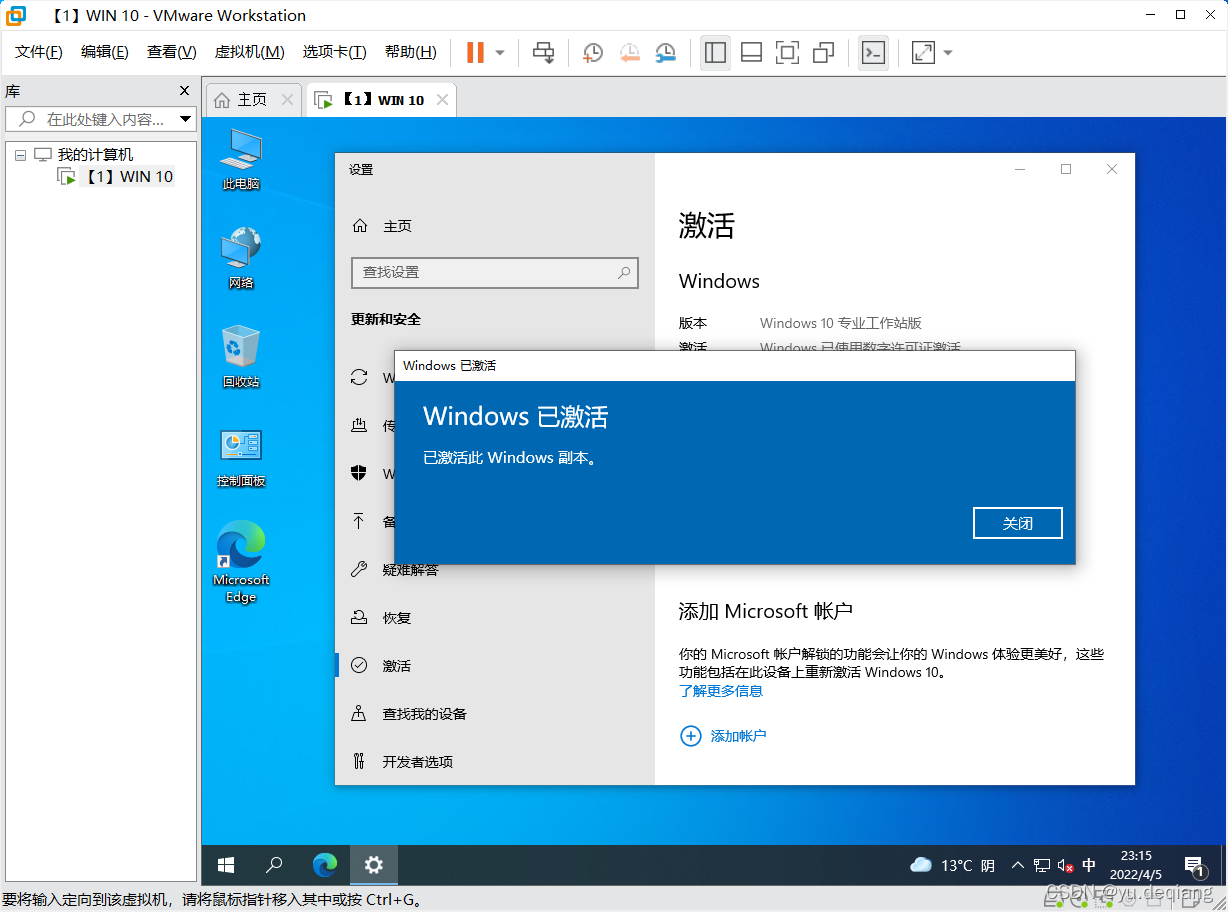Open the 选项卡(T) menu
Viewport: 1228px width, 912px height.
pos(335,52)
